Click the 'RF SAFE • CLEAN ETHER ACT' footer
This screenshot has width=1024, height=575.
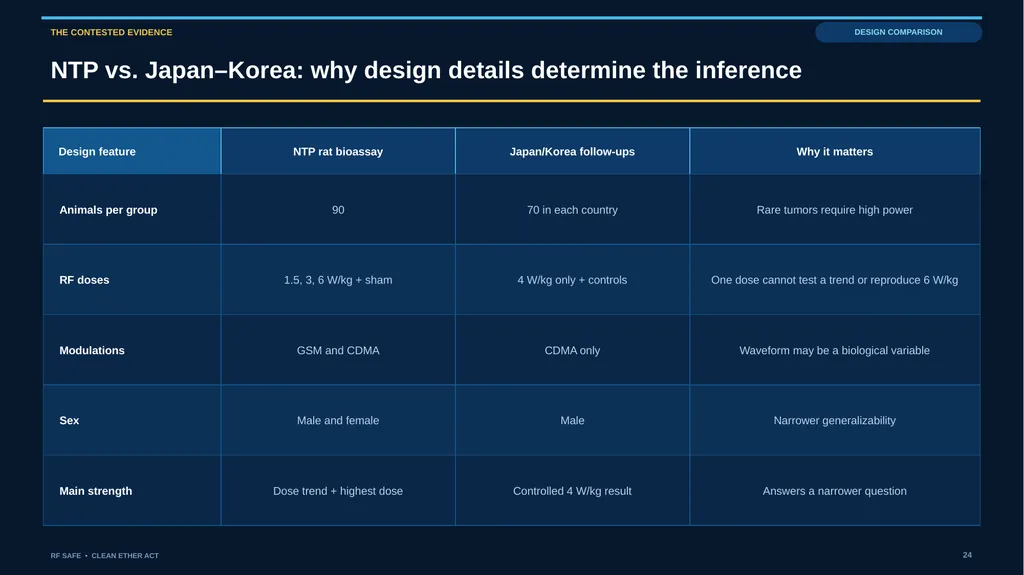coord(104,555)
